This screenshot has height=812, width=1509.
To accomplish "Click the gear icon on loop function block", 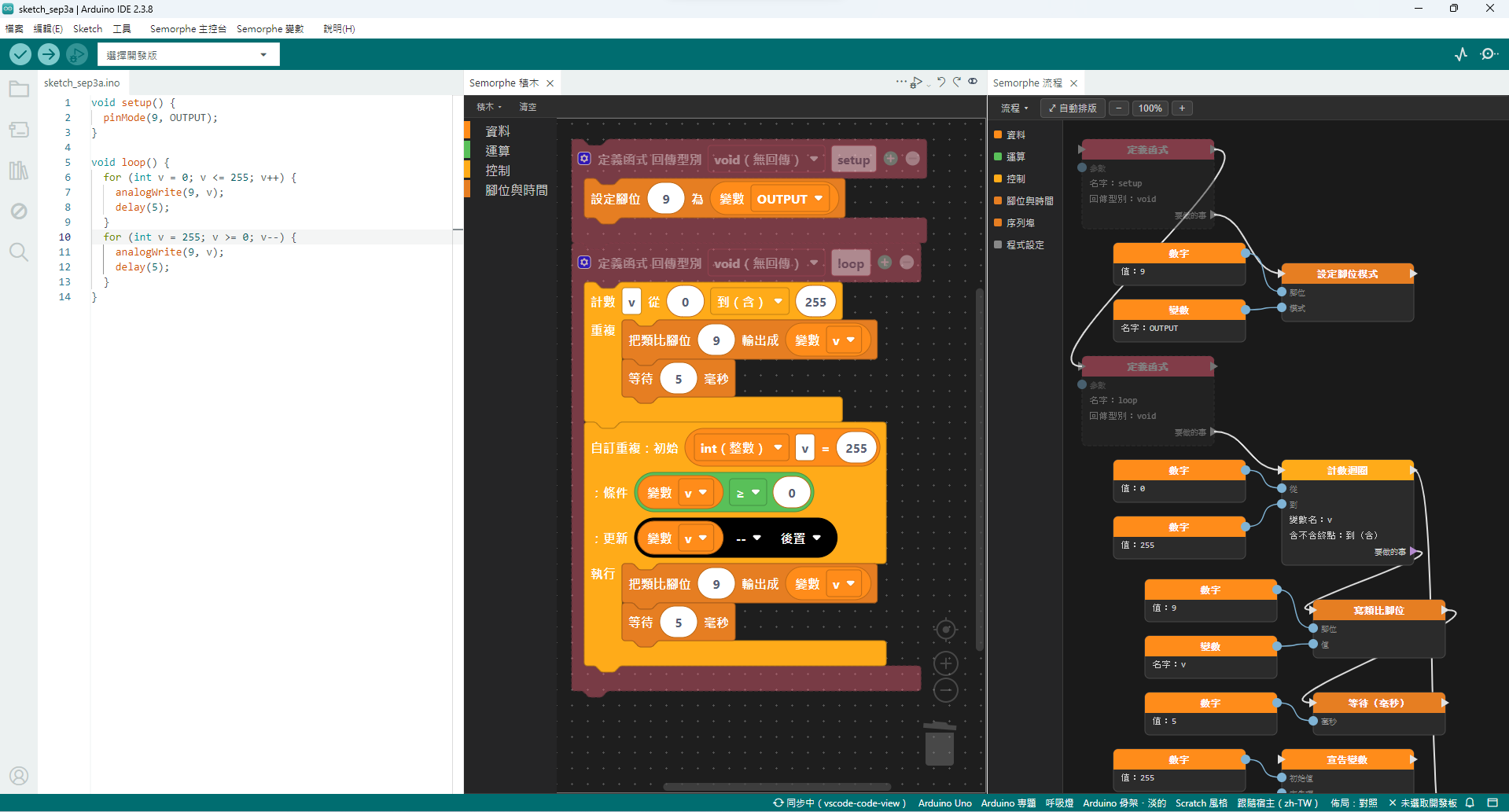I will pyautogui.click(x=584, y=262).
